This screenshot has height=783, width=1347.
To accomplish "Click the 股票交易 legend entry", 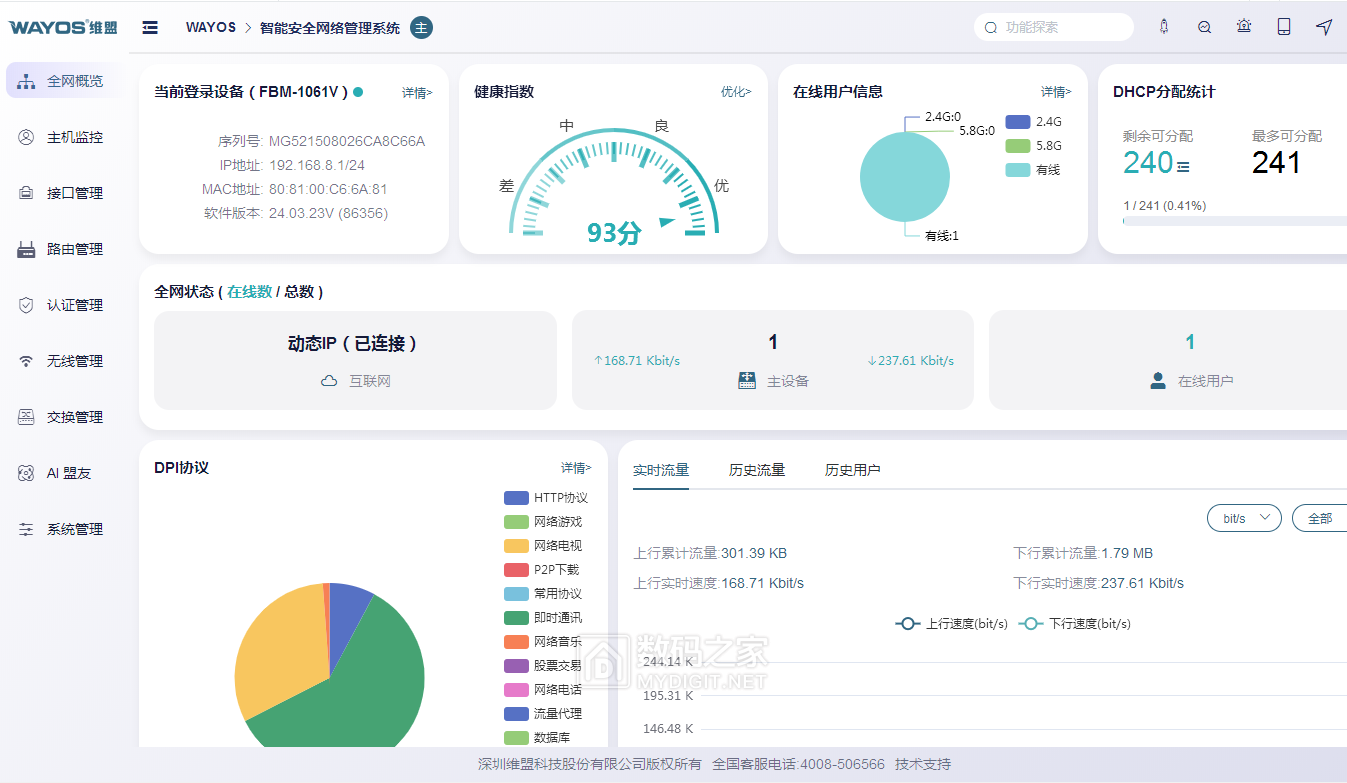I will [x=543, y=666].
